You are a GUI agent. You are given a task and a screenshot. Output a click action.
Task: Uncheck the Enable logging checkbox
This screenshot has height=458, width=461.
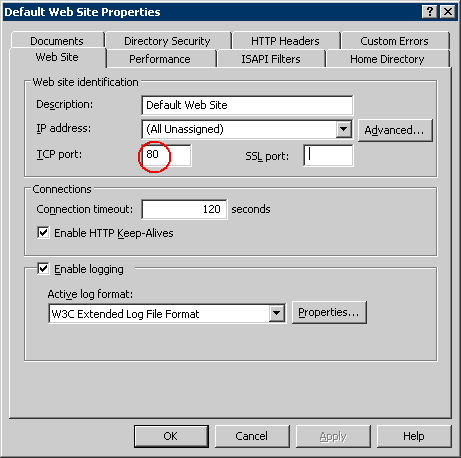pos(43,269)
